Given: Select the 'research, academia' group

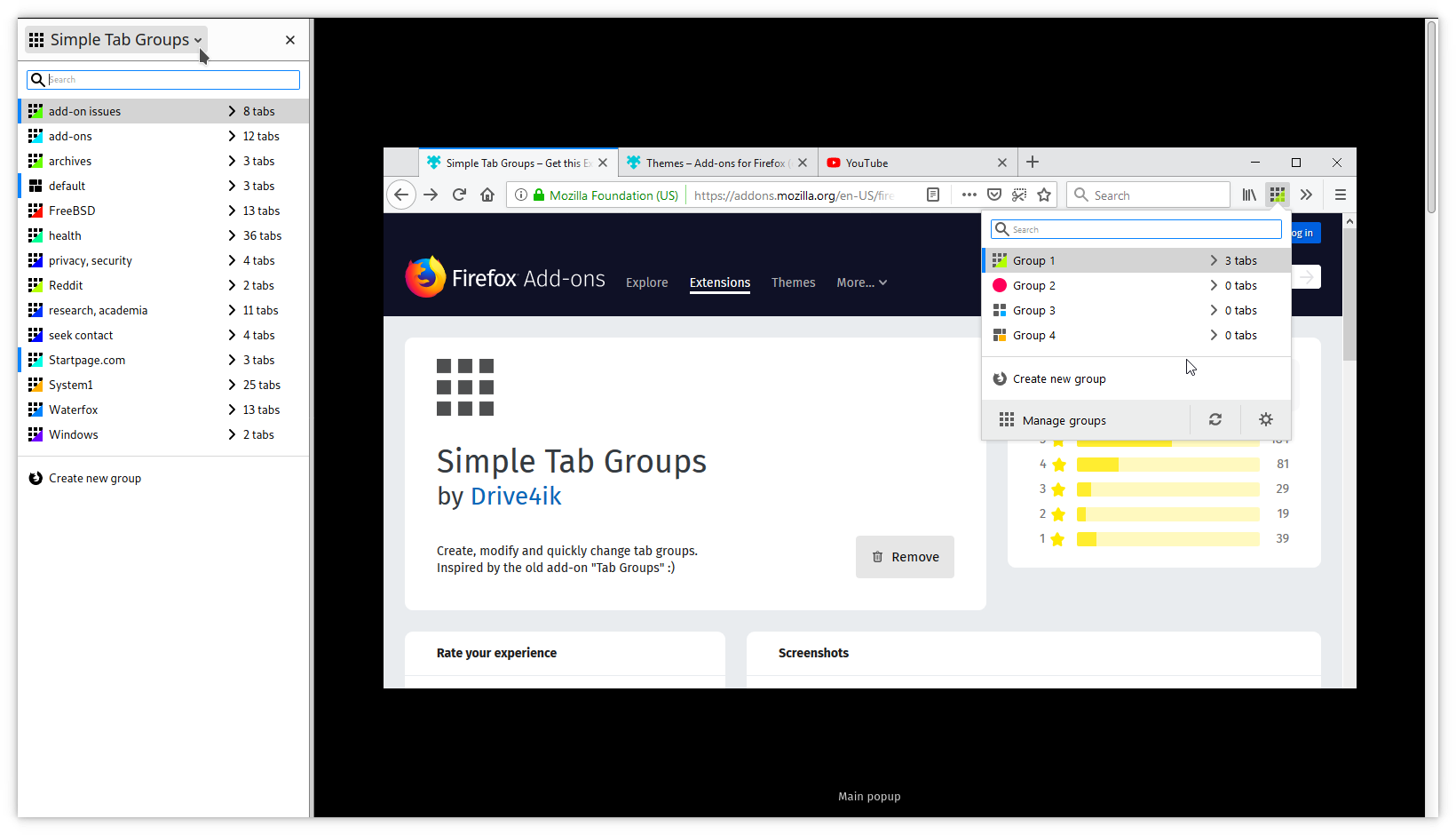Looking at the screenshot, I should click(163, 310).
